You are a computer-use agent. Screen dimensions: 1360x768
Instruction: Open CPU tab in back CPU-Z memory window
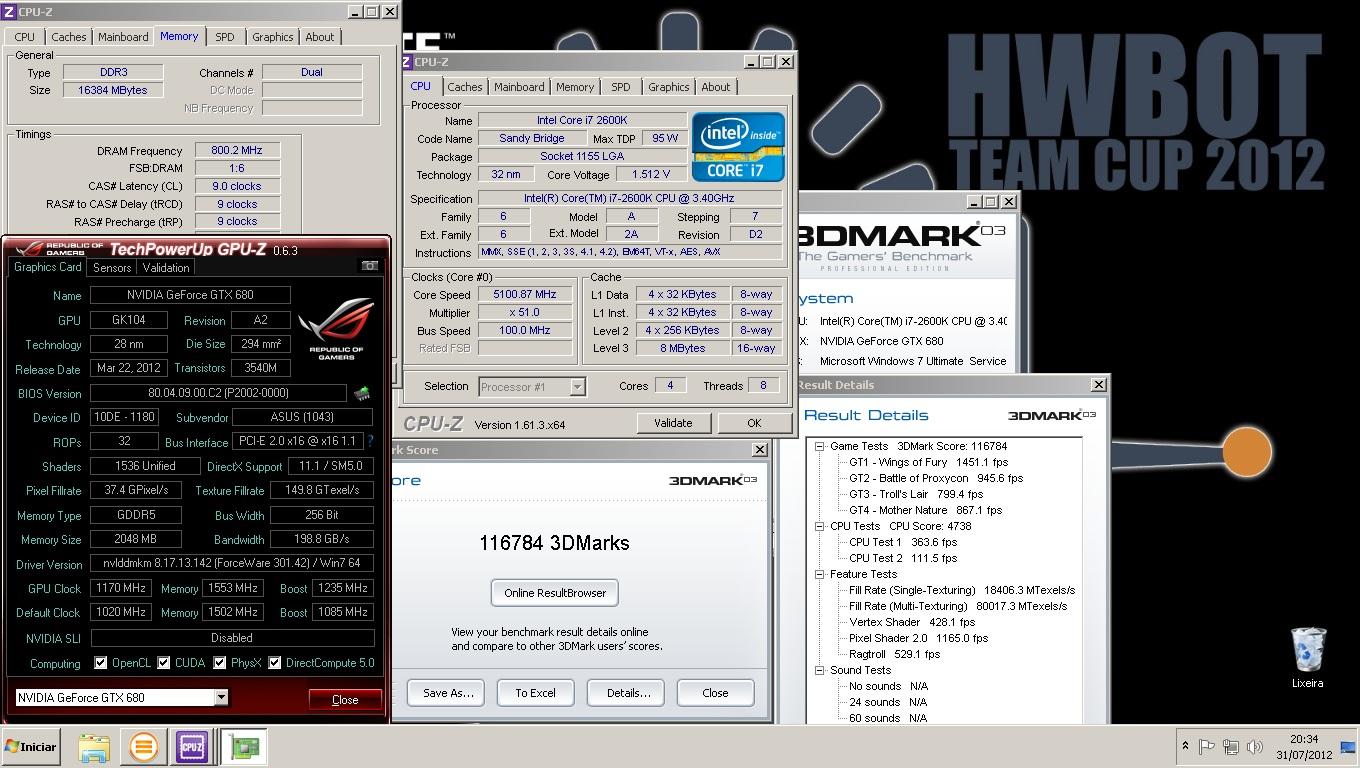[x=24, y=37]
